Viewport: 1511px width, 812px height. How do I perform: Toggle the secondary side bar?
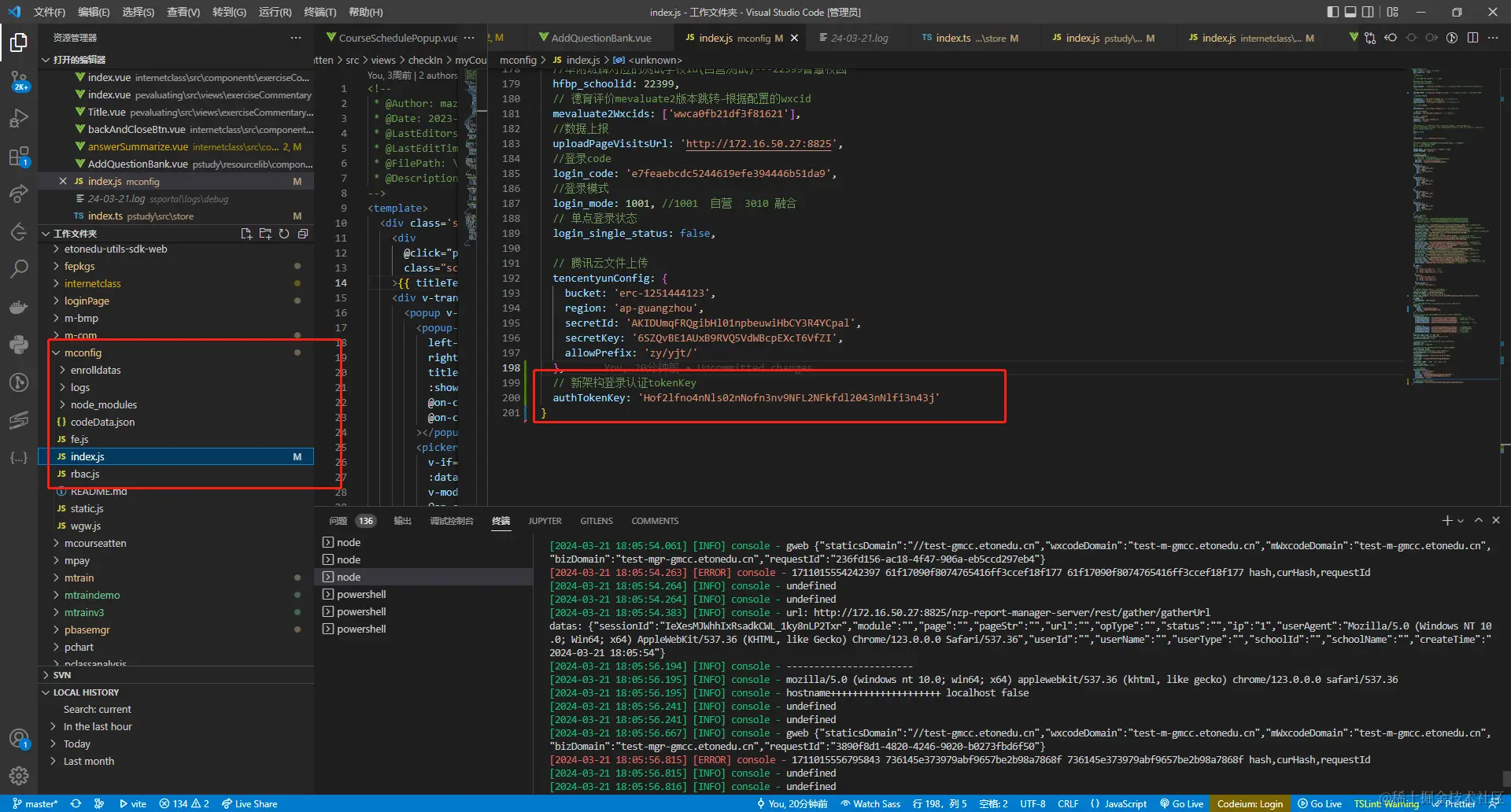tap(1369, 12)
